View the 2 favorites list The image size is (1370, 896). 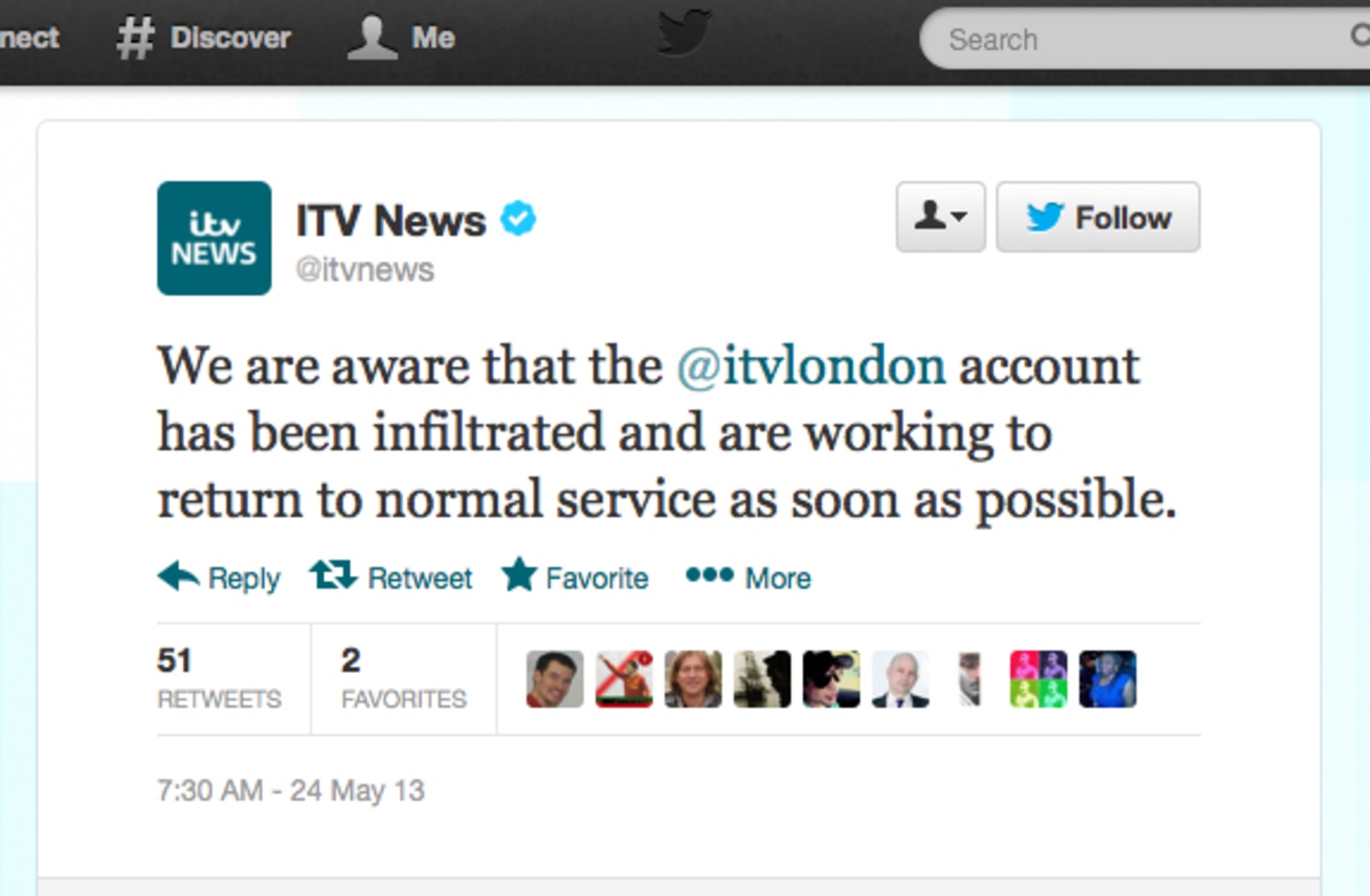[x=404, y=678]
